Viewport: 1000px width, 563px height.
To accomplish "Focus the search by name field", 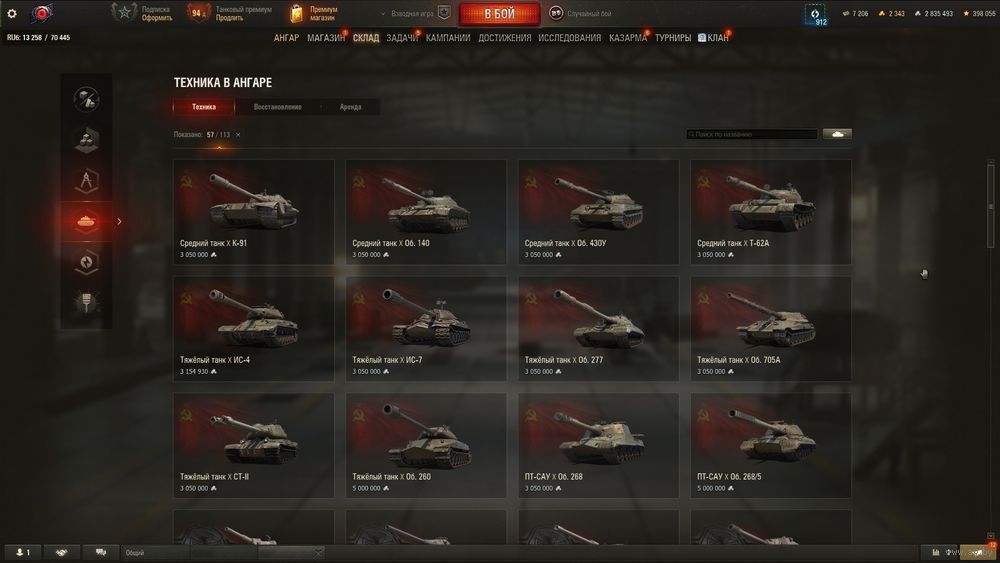I will pos(751,134).
